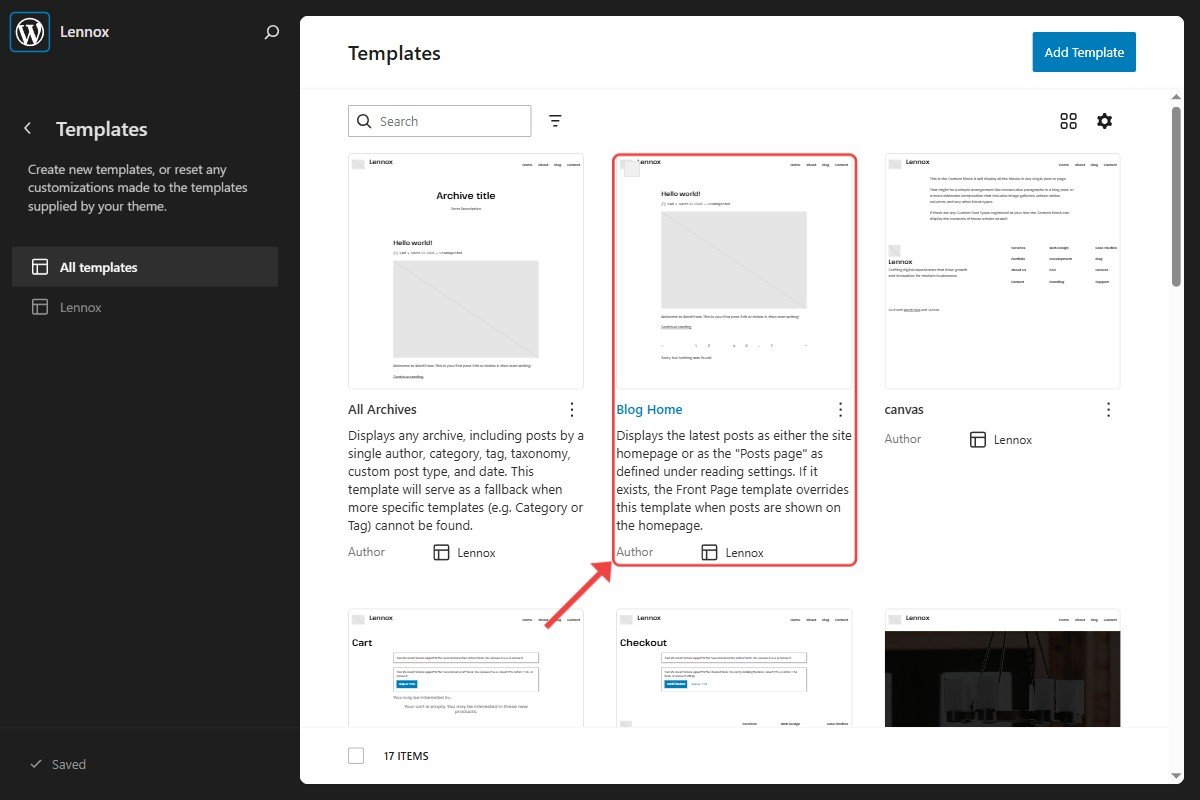Open actions menu for Blog Home
This screenshot has height=800, width=1200.
coord(841,409)
